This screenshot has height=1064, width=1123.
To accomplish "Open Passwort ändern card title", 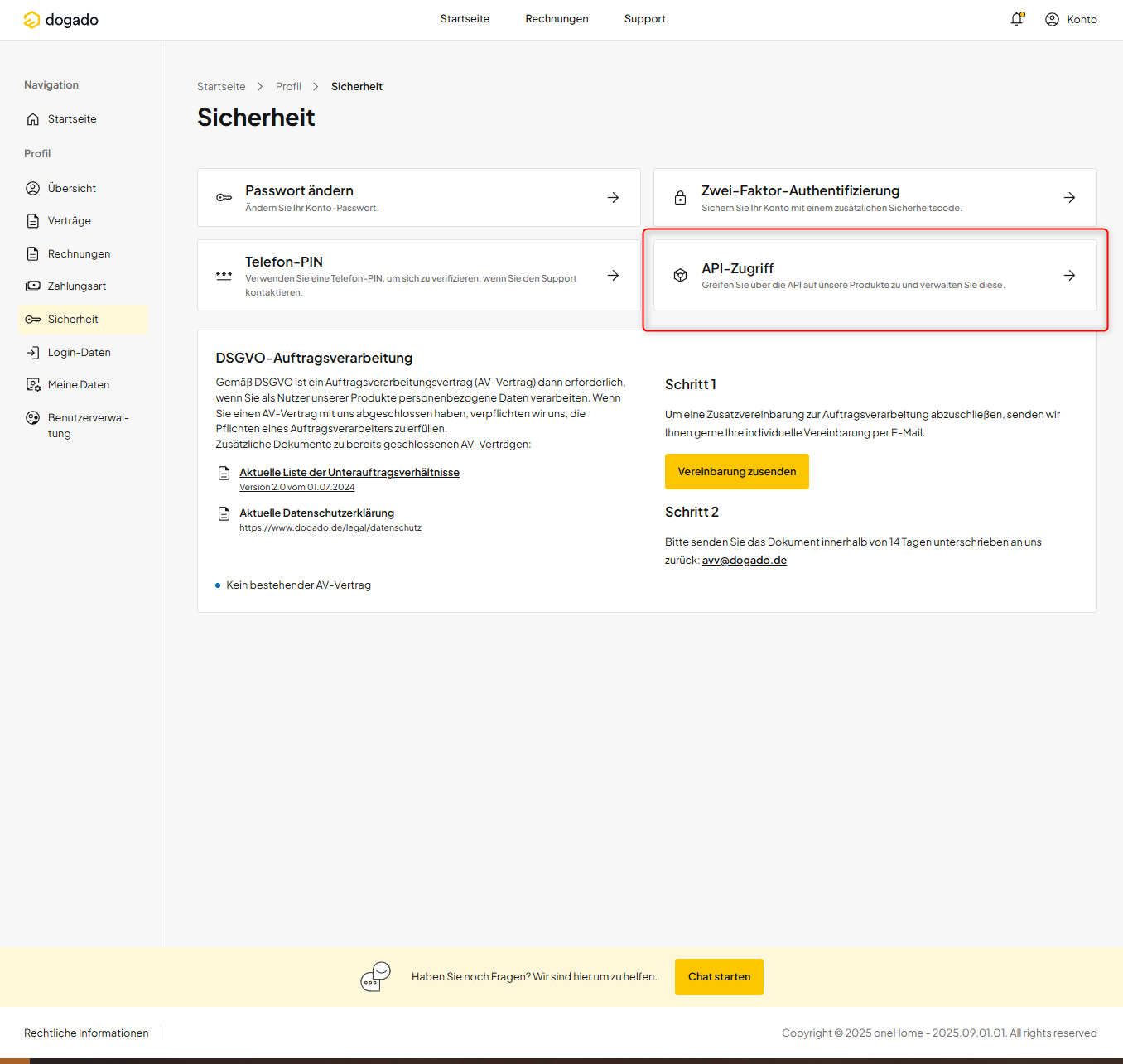I will [299, 191].
